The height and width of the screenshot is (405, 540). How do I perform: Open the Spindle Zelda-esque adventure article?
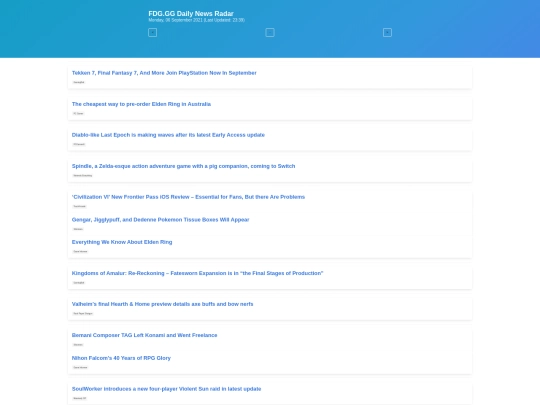click(183, 166)
